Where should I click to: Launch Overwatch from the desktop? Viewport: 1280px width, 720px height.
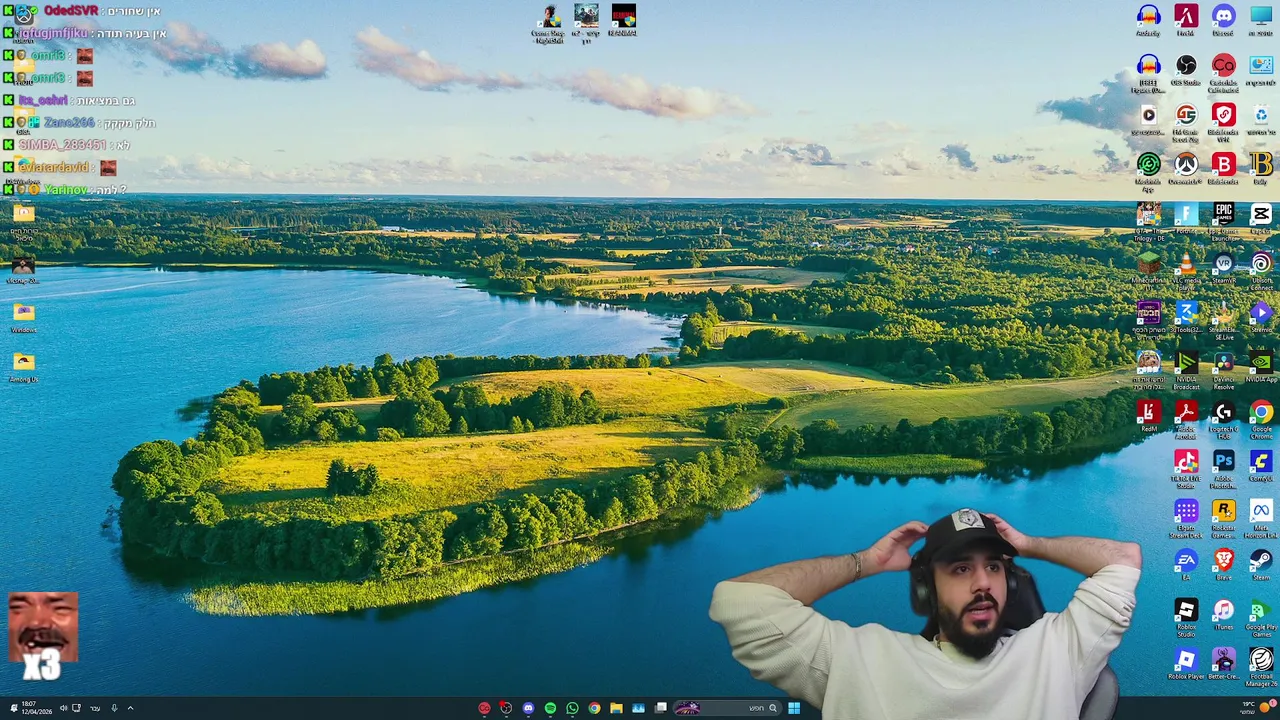tap(1186, 165)
